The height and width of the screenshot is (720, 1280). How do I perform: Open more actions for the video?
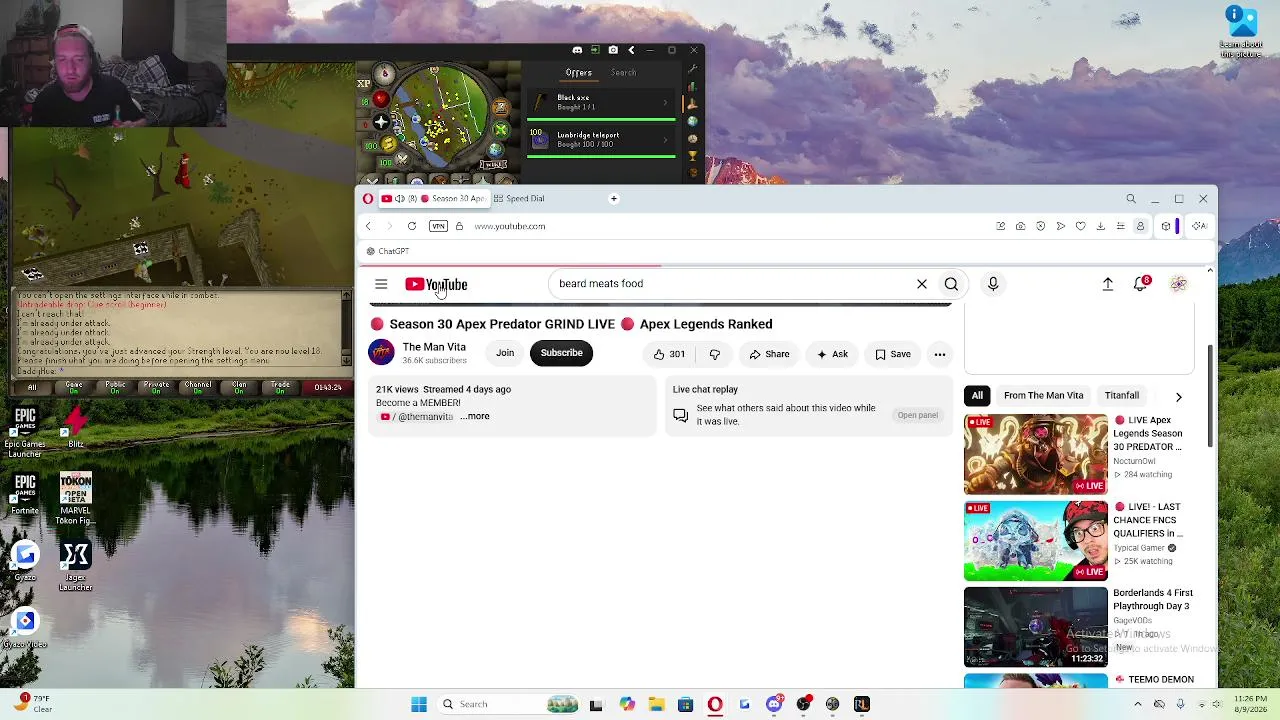point(940,354)
